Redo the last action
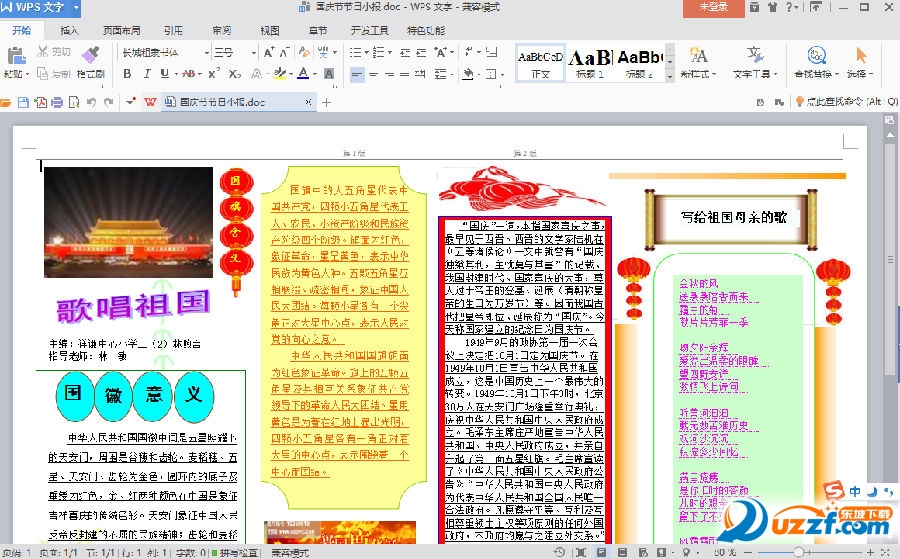The height and width of the screenshot is (559, 900). pyautogui.click(x=108, y=102)
